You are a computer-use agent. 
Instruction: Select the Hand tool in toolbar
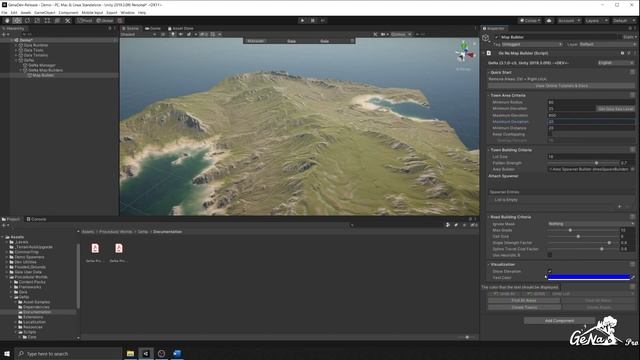coord(7,20)
